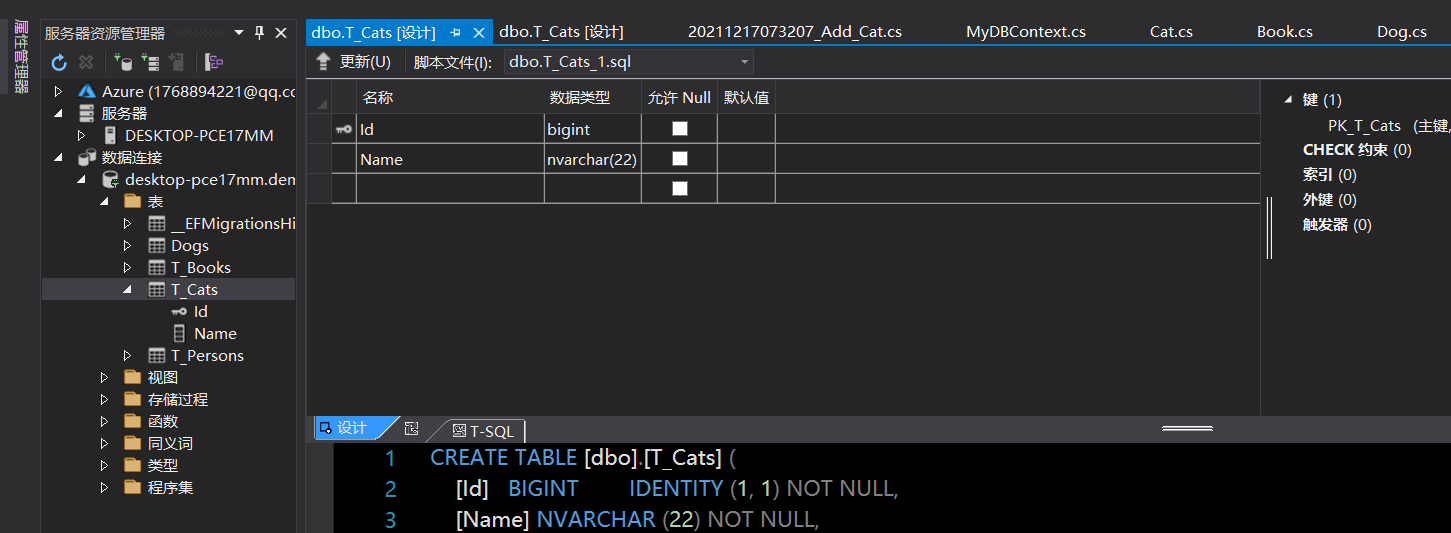Collapse the 键 (1) keys section
Screen dimensions: 1451x533
[x=1288, y=100]
